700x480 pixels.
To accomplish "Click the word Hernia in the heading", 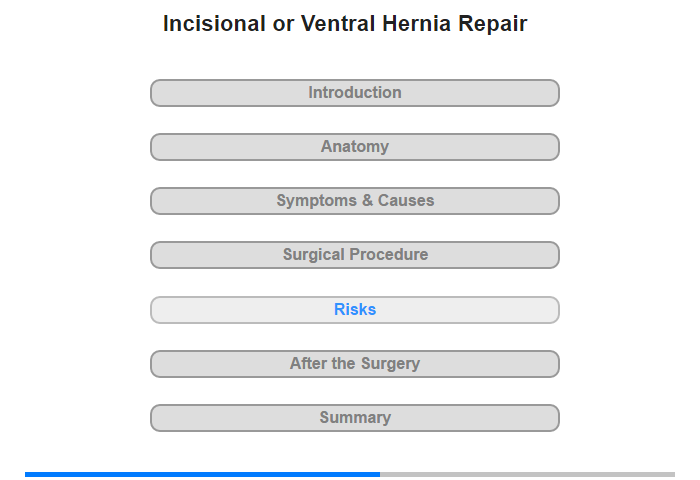I will tap(417, 24).
